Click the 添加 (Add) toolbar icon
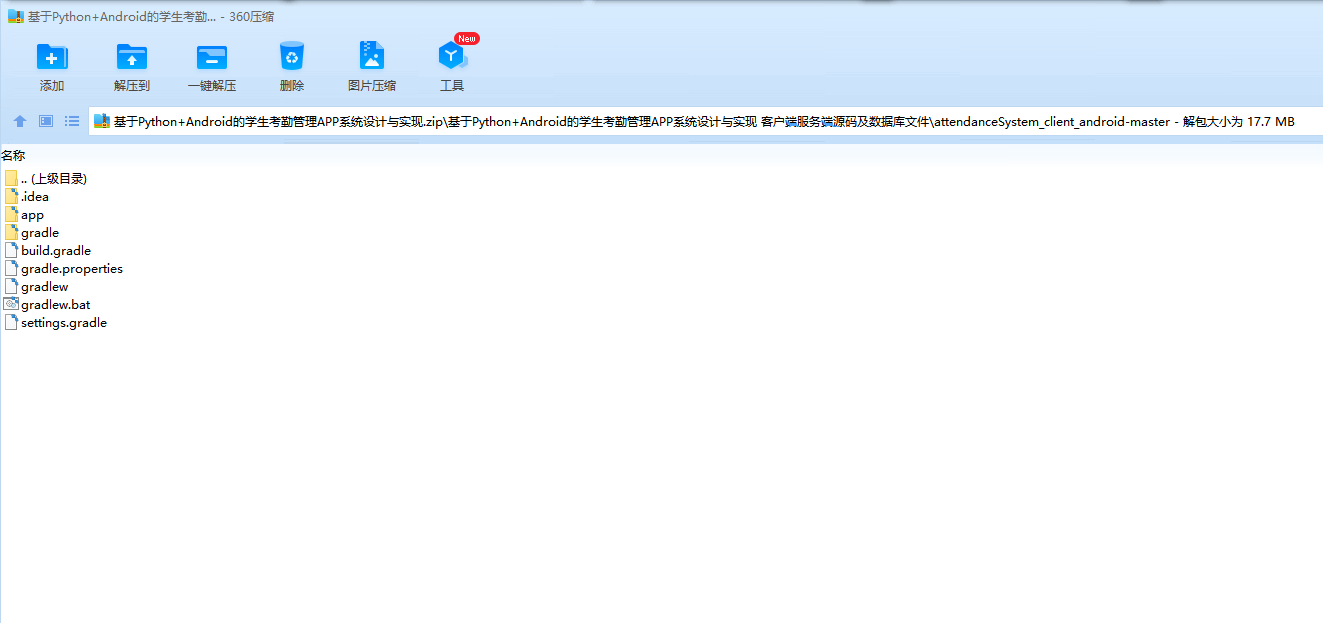This screenshot has height=623, width=1323. pos(52,57)
